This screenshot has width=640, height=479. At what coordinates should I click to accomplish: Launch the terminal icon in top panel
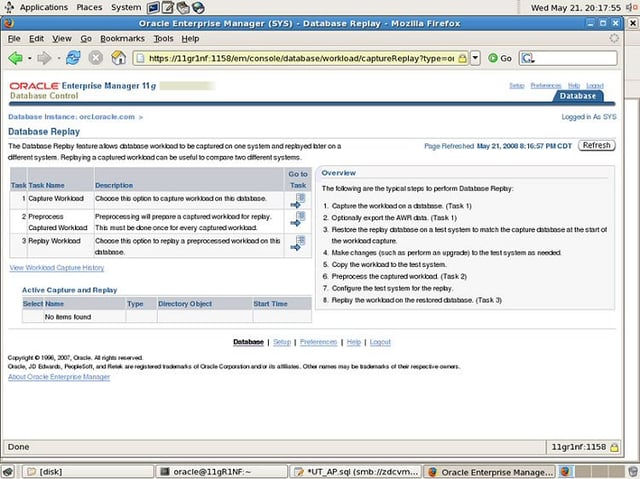(x=153, y=7)
